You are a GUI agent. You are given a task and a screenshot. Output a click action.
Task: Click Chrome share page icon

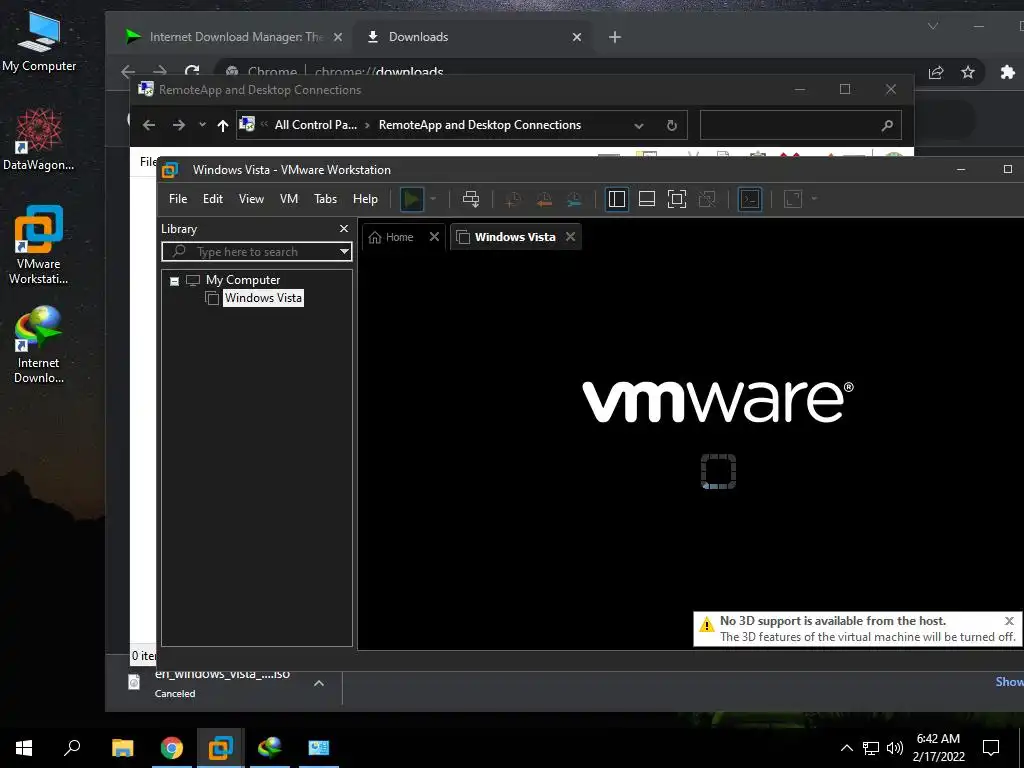point(936,72)
